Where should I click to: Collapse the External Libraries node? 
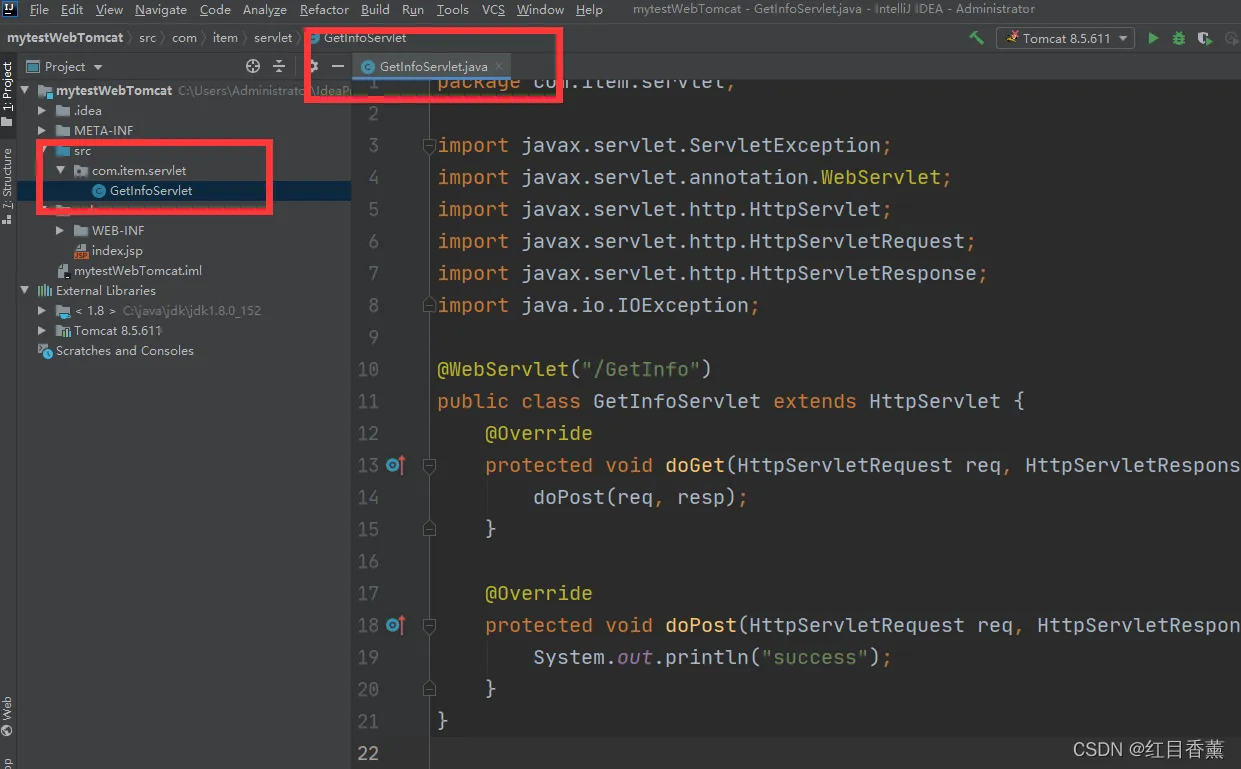point(24,290)
